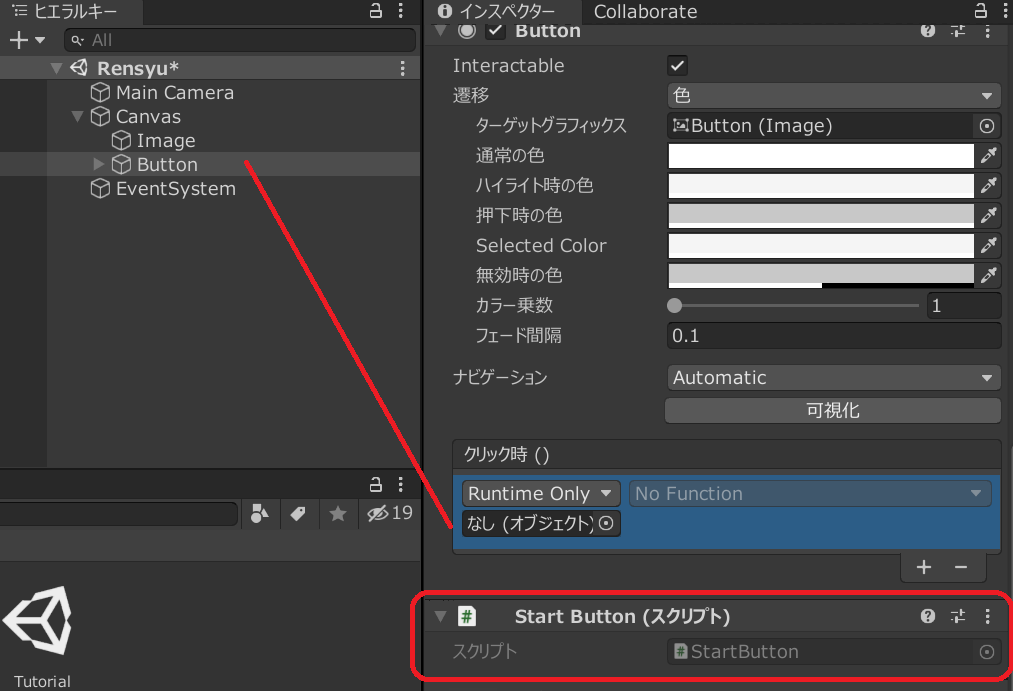The width and height of the screenshot is (1013, 691).
Task: Click the eyedropper for 押下時の色
Action: 988,216
